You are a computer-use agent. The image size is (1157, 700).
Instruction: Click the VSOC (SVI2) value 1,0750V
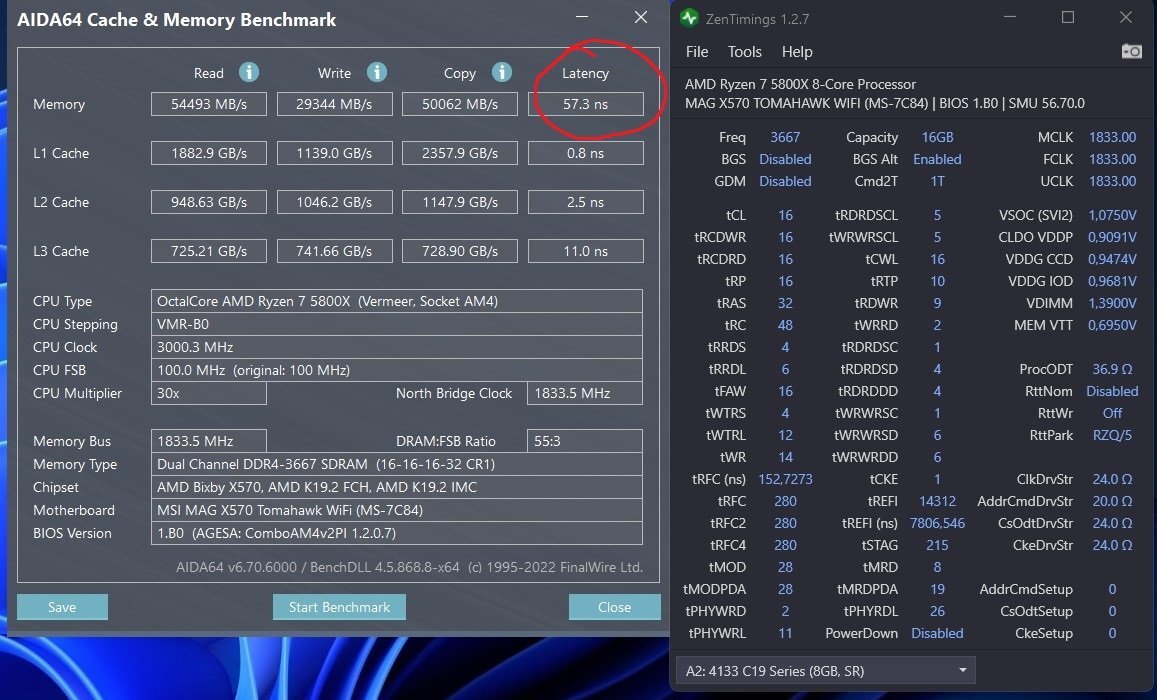(1112, 215)
